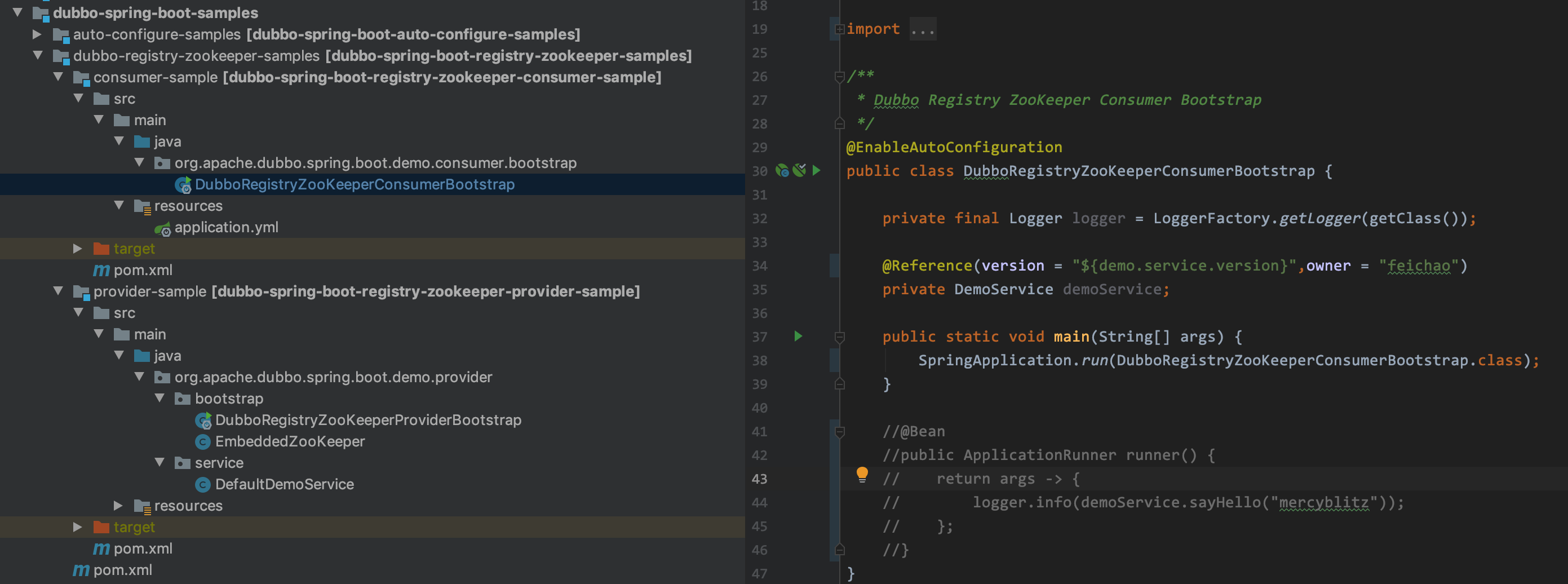This screenshot has height=584, width=1568.
Task: Click the consumer-sample pom.xml Maven icon
Action: 101,271
